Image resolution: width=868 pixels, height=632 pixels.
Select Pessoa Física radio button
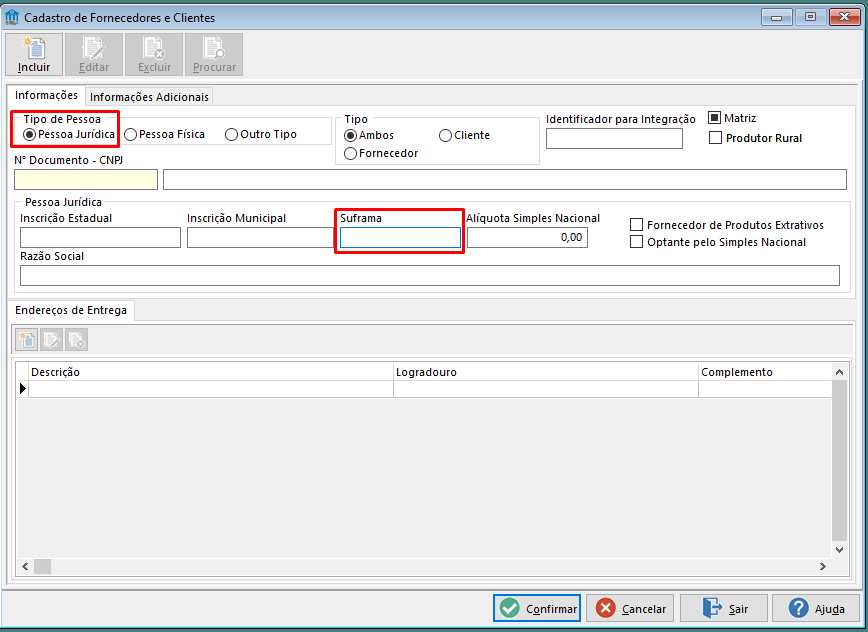(x=164, y=134)
